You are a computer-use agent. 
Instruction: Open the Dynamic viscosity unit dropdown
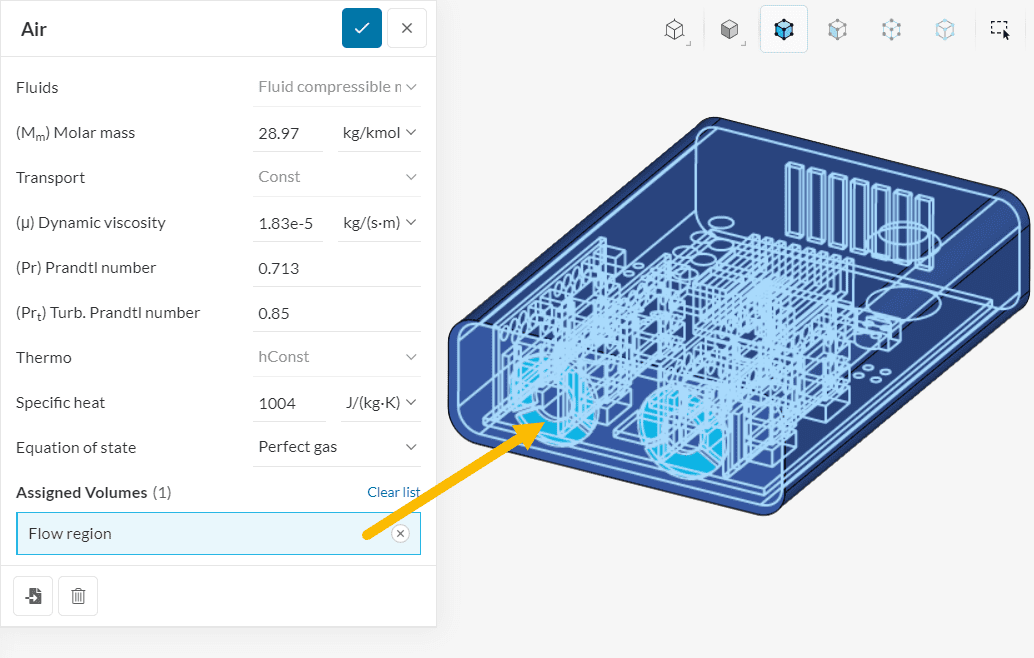(x=379, y=223)
